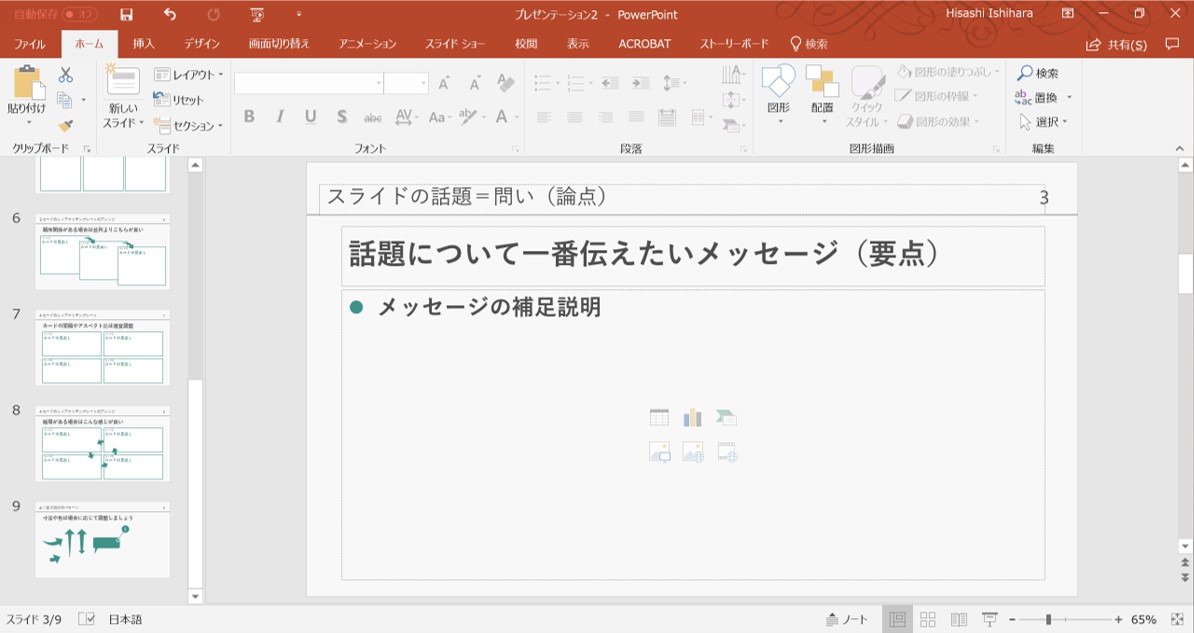
Task: Click the zoom slider handle
Action: (1048, 619)
